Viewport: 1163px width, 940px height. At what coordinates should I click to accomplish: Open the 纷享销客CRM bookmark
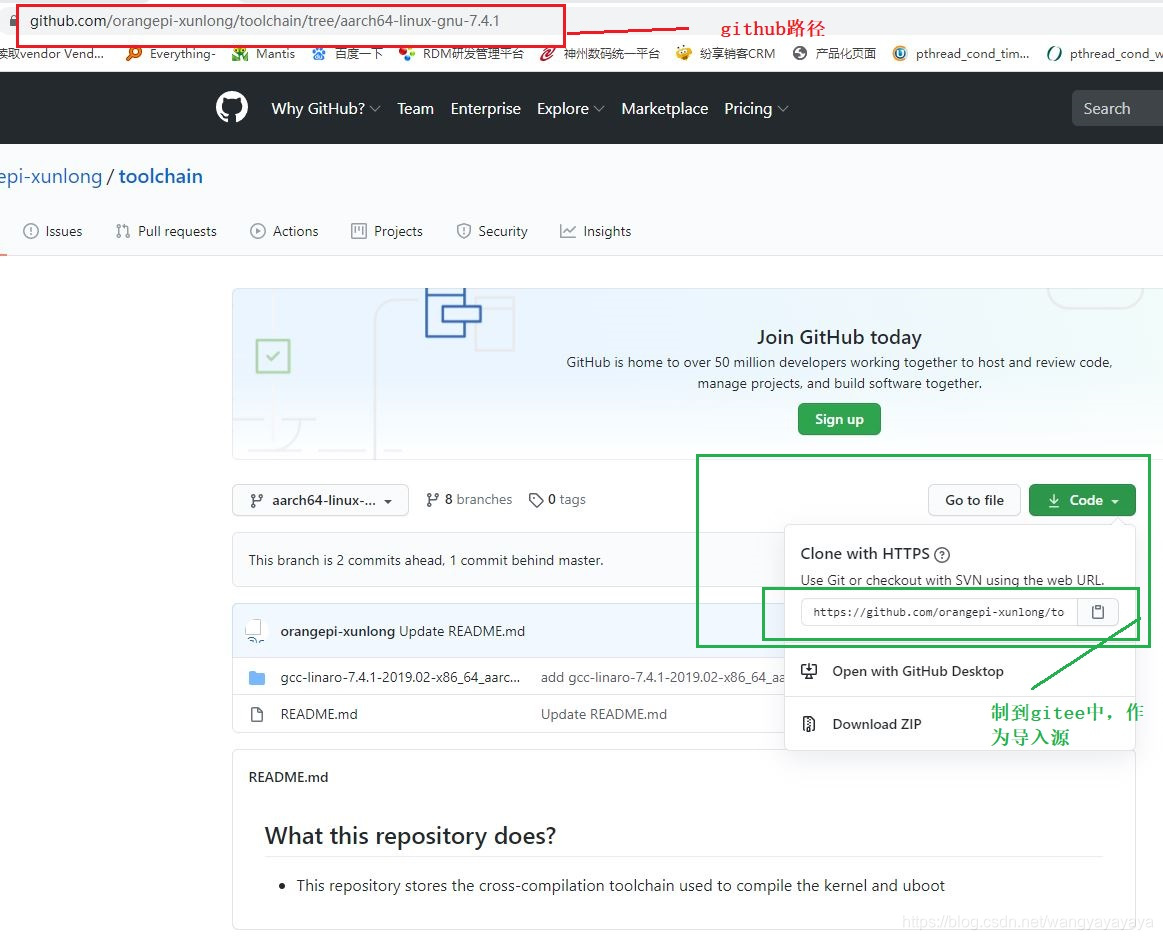(x=725, y=53)
